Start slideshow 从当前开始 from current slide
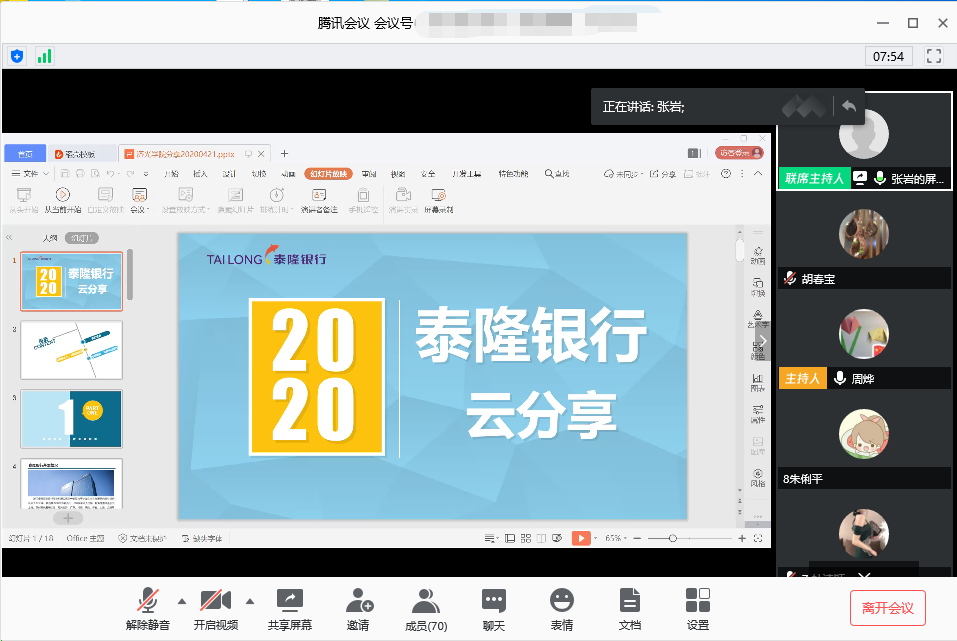957x641 pixels. pos(62,200)
